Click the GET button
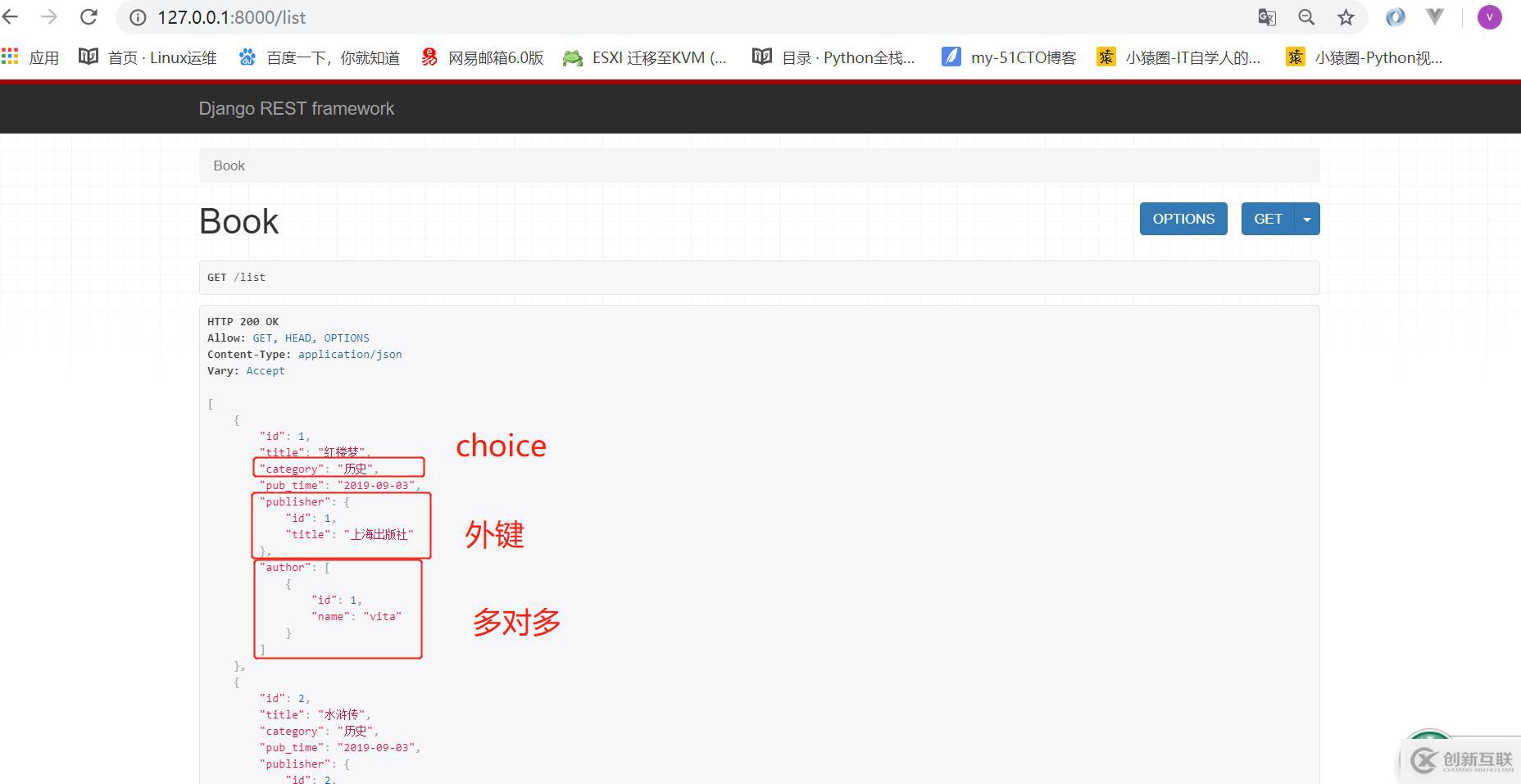Image resolution: width=1521 pixels, height=784 pixels. pos(1268,219)
